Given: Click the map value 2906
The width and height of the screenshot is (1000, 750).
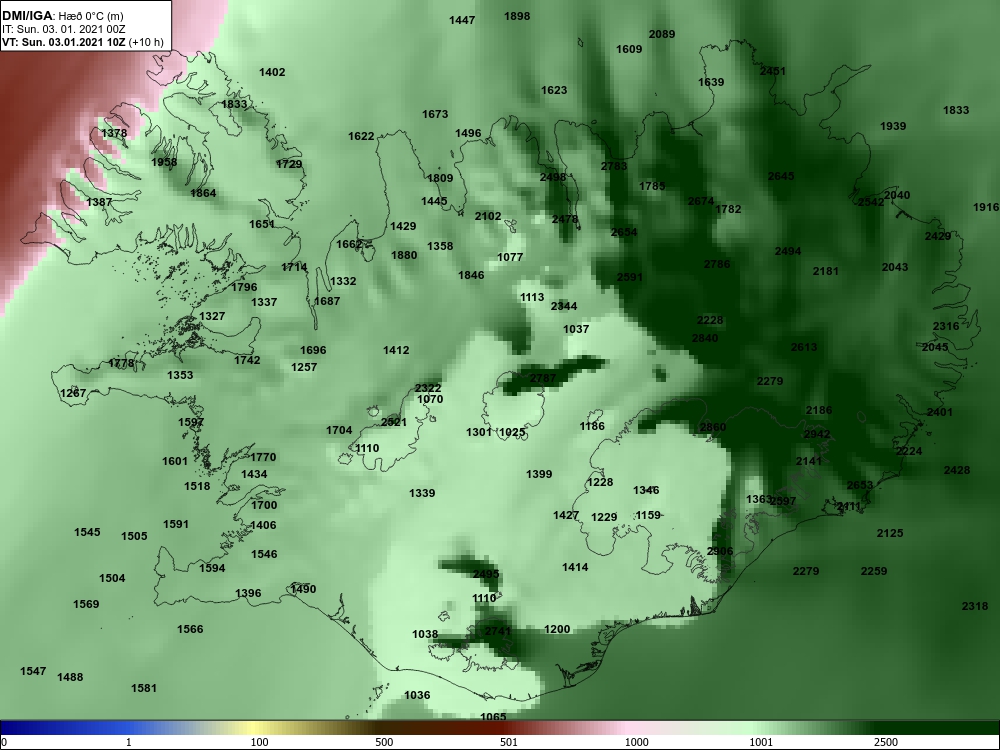Looking at the screenshot, I should tap(720, 552).
